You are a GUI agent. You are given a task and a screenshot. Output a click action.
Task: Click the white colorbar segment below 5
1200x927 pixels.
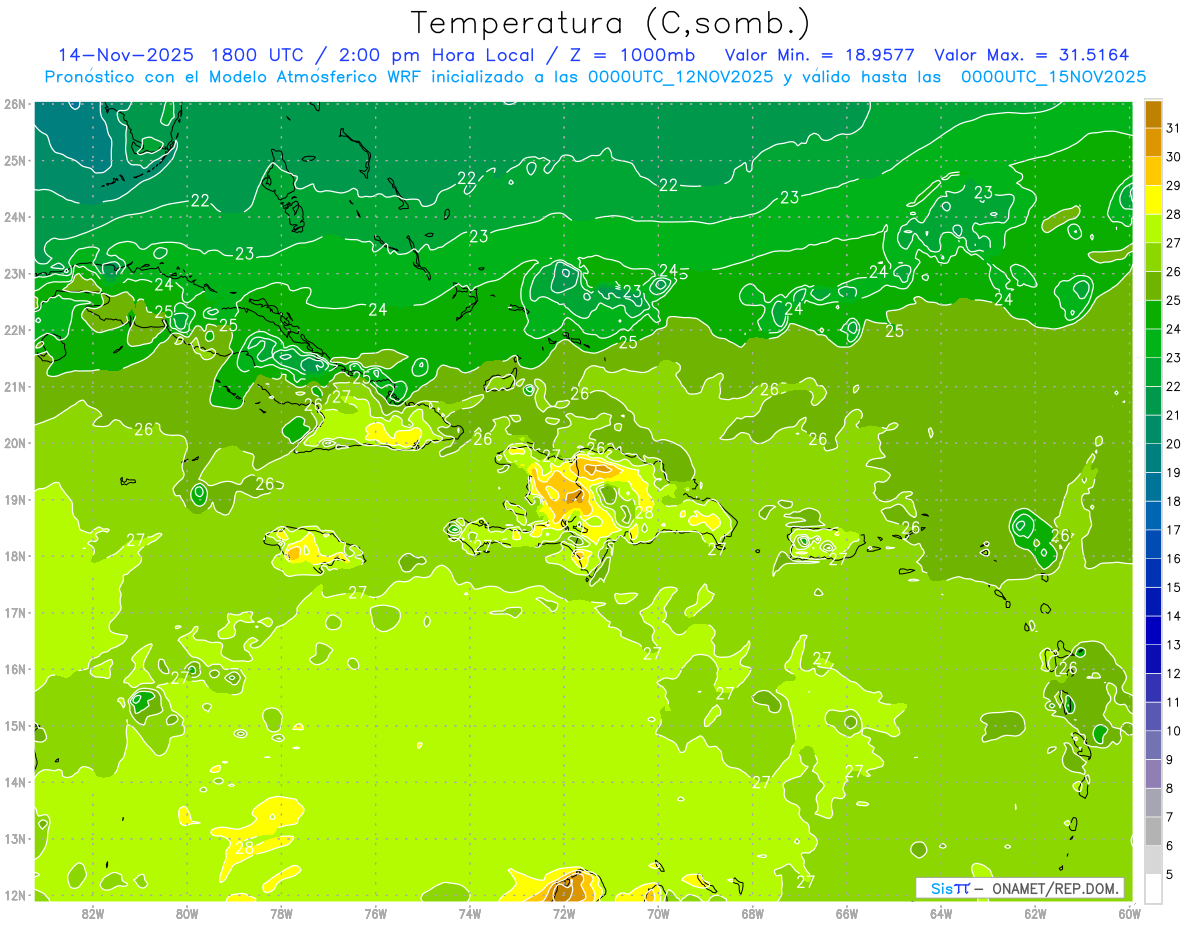(x=1153, y=887)
